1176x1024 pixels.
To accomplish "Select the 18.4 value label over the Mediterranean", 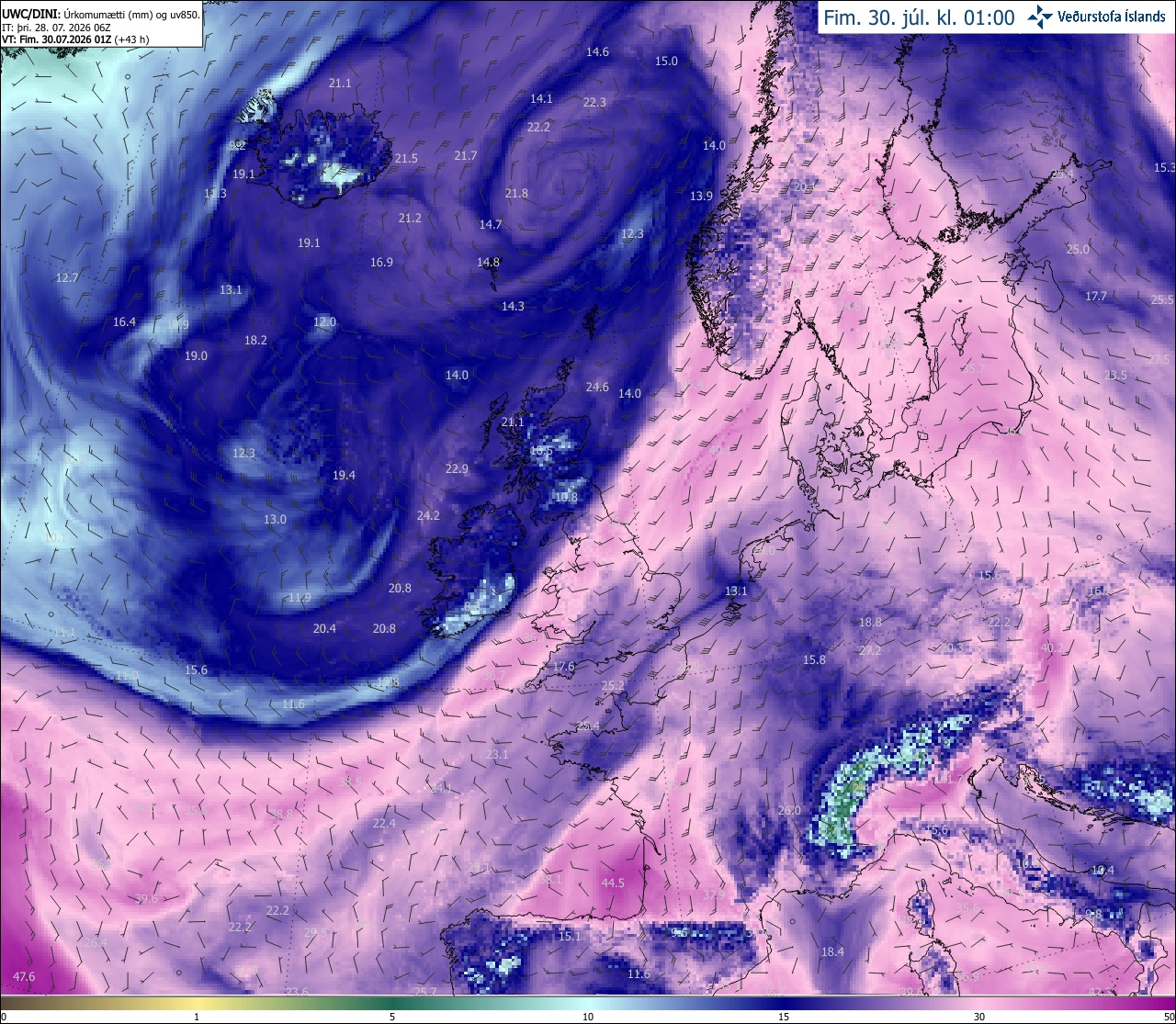I will point(832,951).
